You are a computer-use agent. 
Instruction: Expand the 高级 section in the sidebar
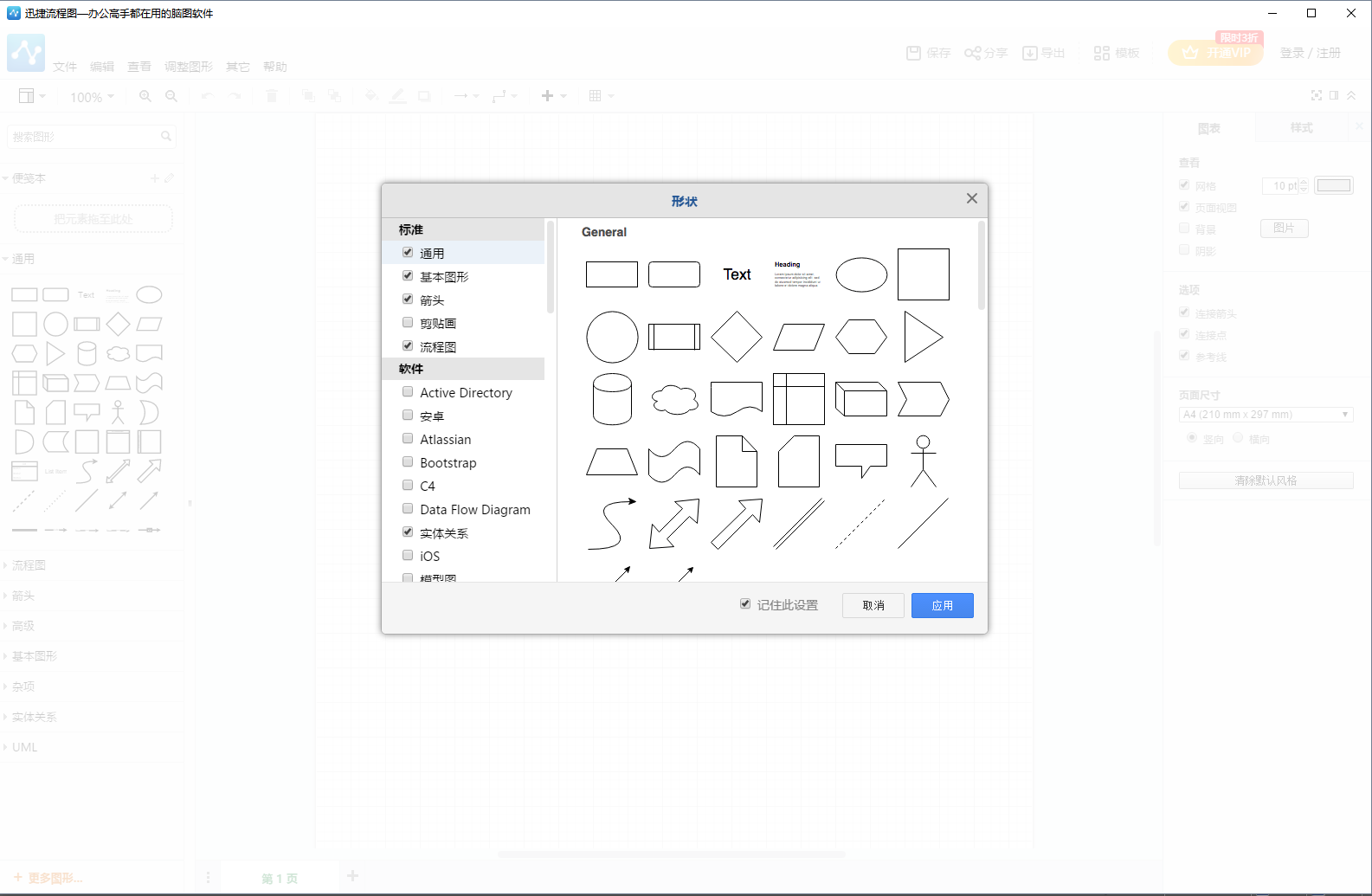(x=23, y=626)
